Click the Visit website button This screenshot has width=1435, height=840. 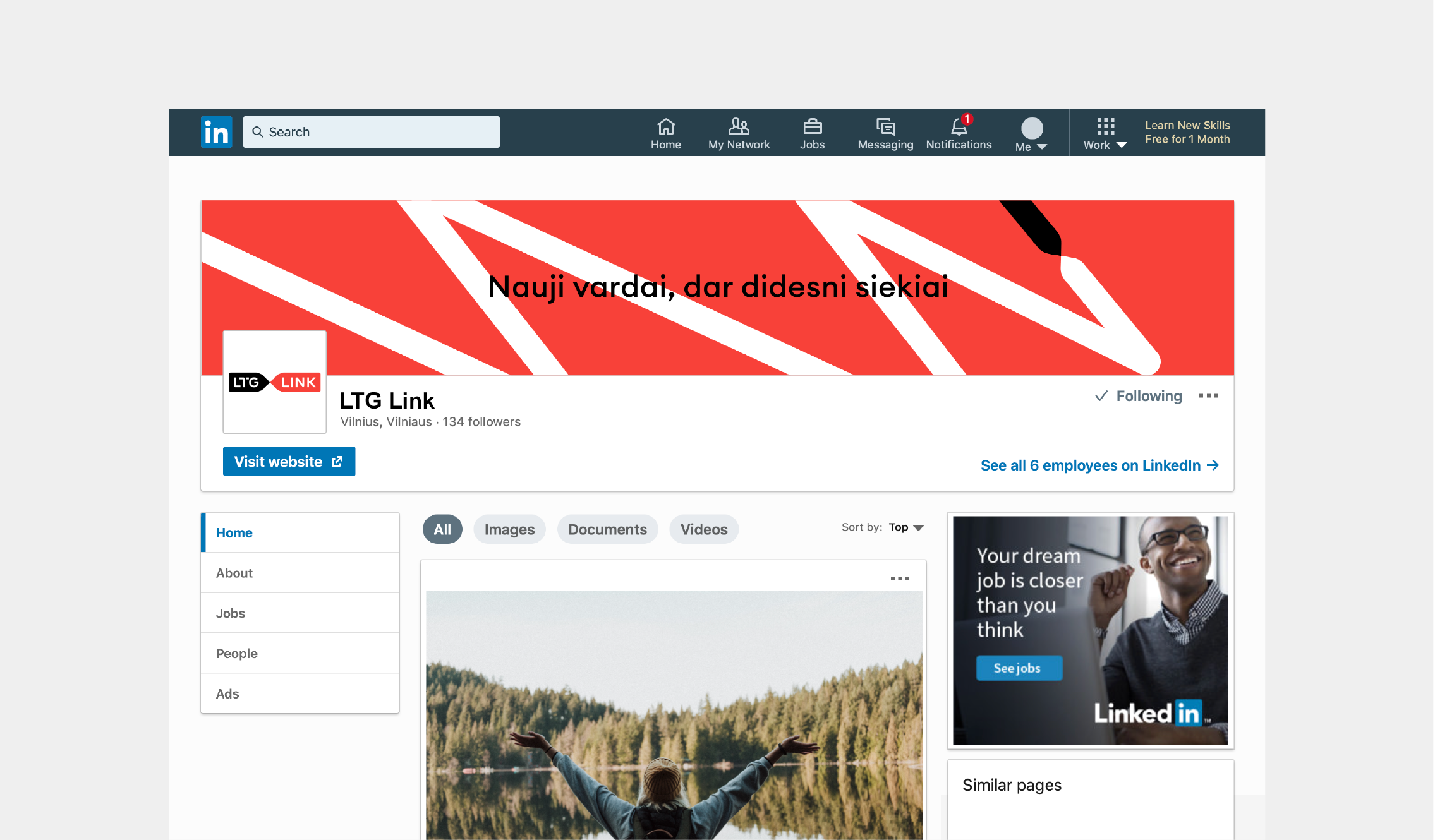[x=289, y=462]
